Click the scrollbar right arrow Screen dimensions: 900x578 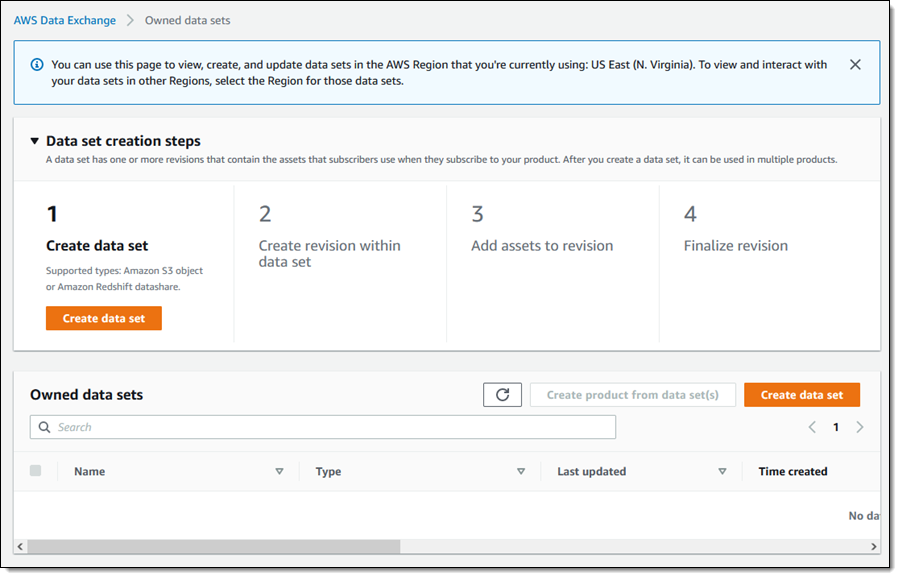(874, 546)
